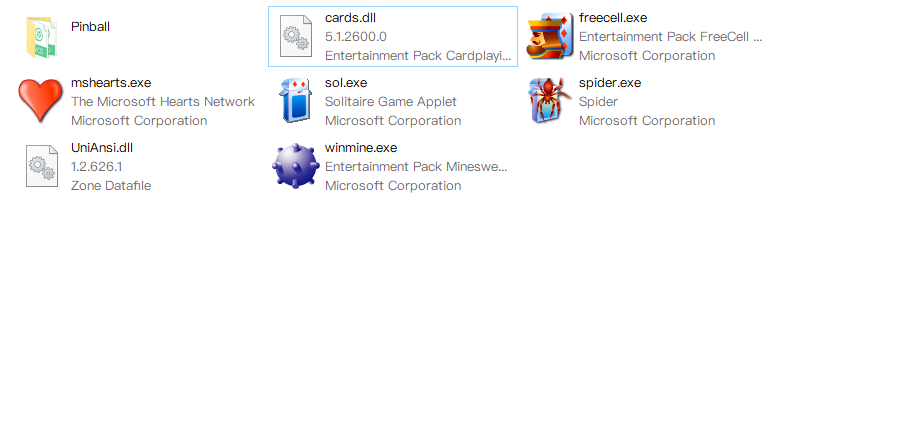Image resolution: width=904 pixels, height=432 pixels.
Task: Click Microsoft Corporation under spider.exe
Action: [647, 121]
